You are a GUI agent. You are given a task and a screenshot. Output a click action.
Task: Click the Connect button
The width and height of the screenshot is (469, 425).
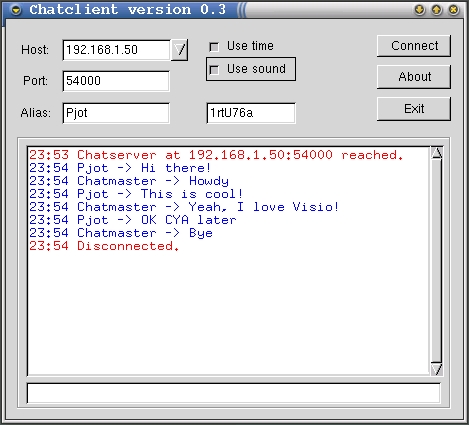point(414,46)
